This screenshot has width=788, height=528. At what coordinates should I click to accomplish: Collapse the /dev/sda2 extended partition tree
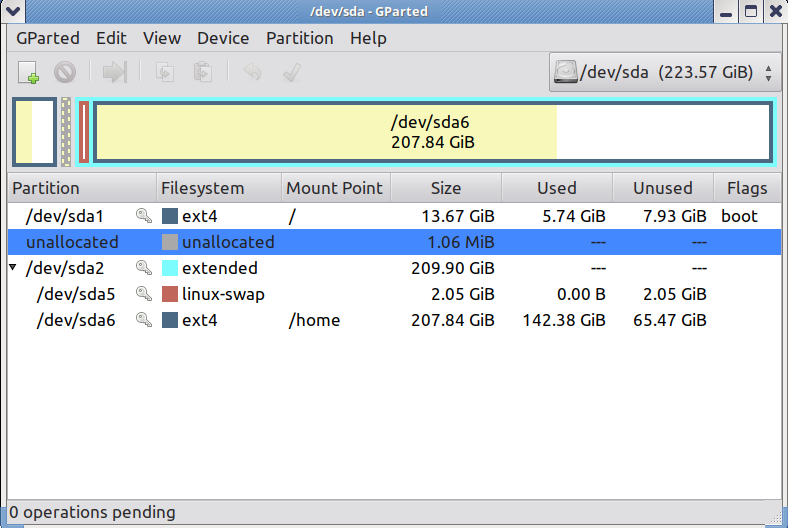pos(13,267)
